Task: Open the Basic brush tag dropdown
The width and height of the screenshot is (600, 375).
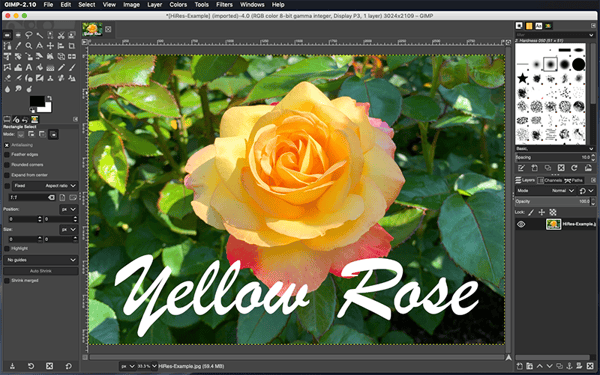Action: point(592,148)
